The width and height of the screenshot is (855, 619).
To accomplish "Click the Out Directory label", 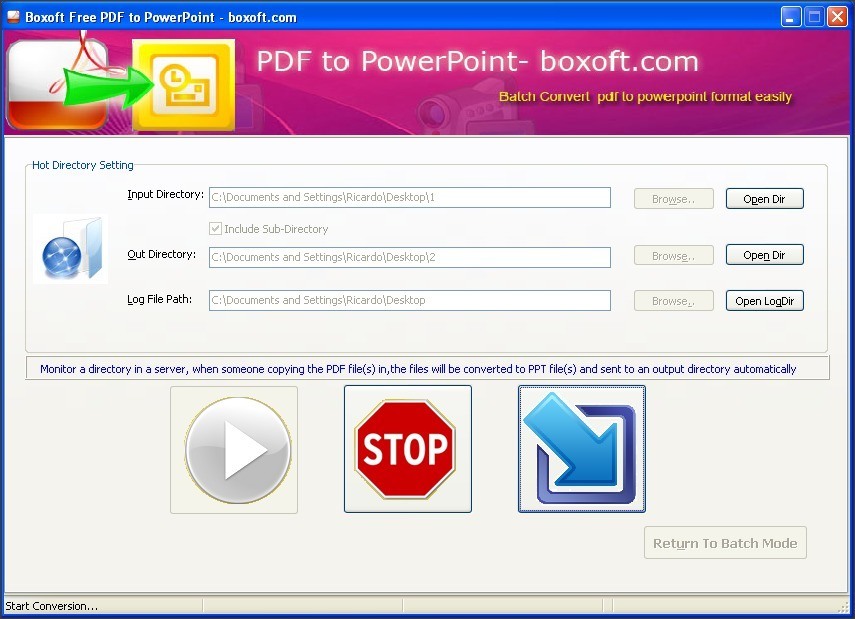I will click(161, 255).
